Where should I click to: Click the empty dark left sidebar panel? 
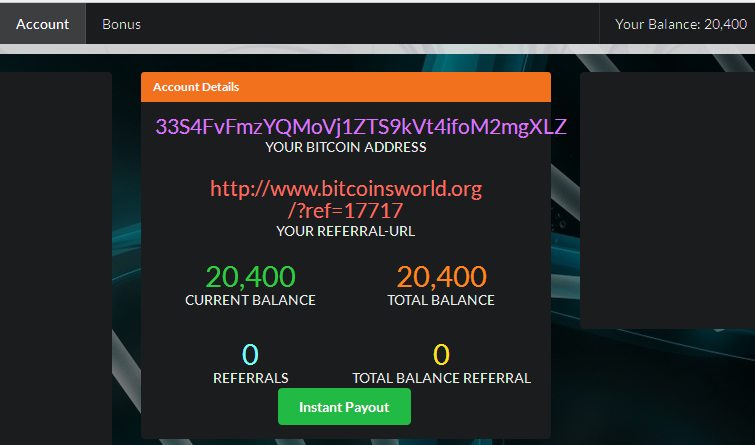(x=56, y=259)
